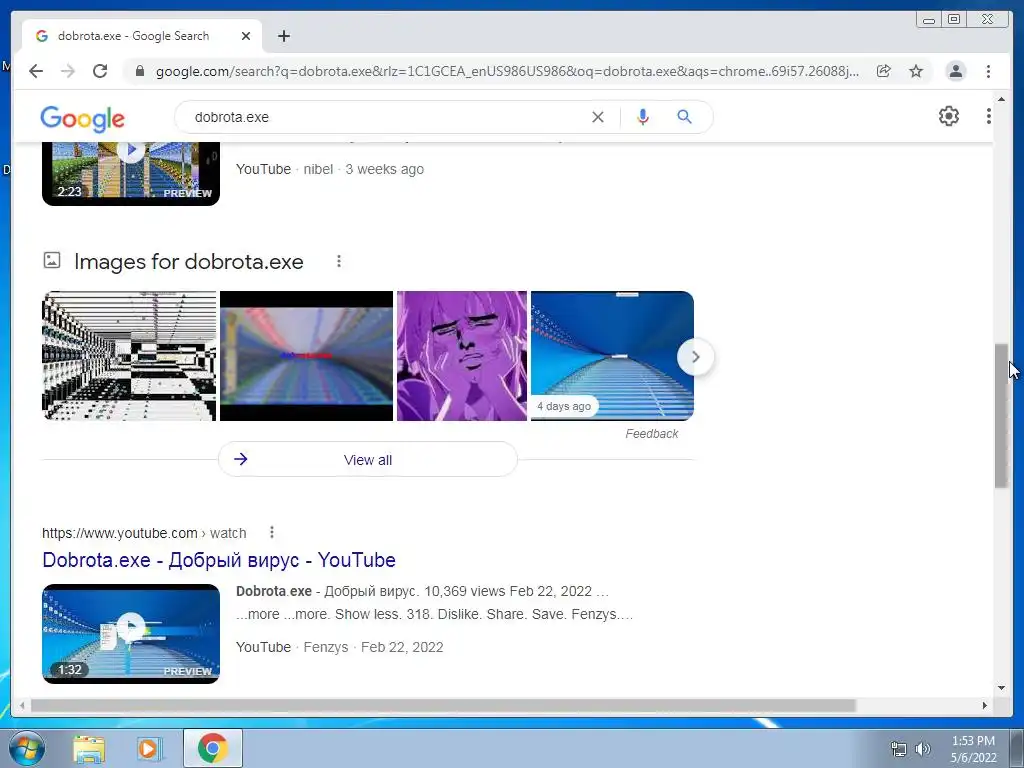Open the Google page's vertical dots menu

click(989, 116)
